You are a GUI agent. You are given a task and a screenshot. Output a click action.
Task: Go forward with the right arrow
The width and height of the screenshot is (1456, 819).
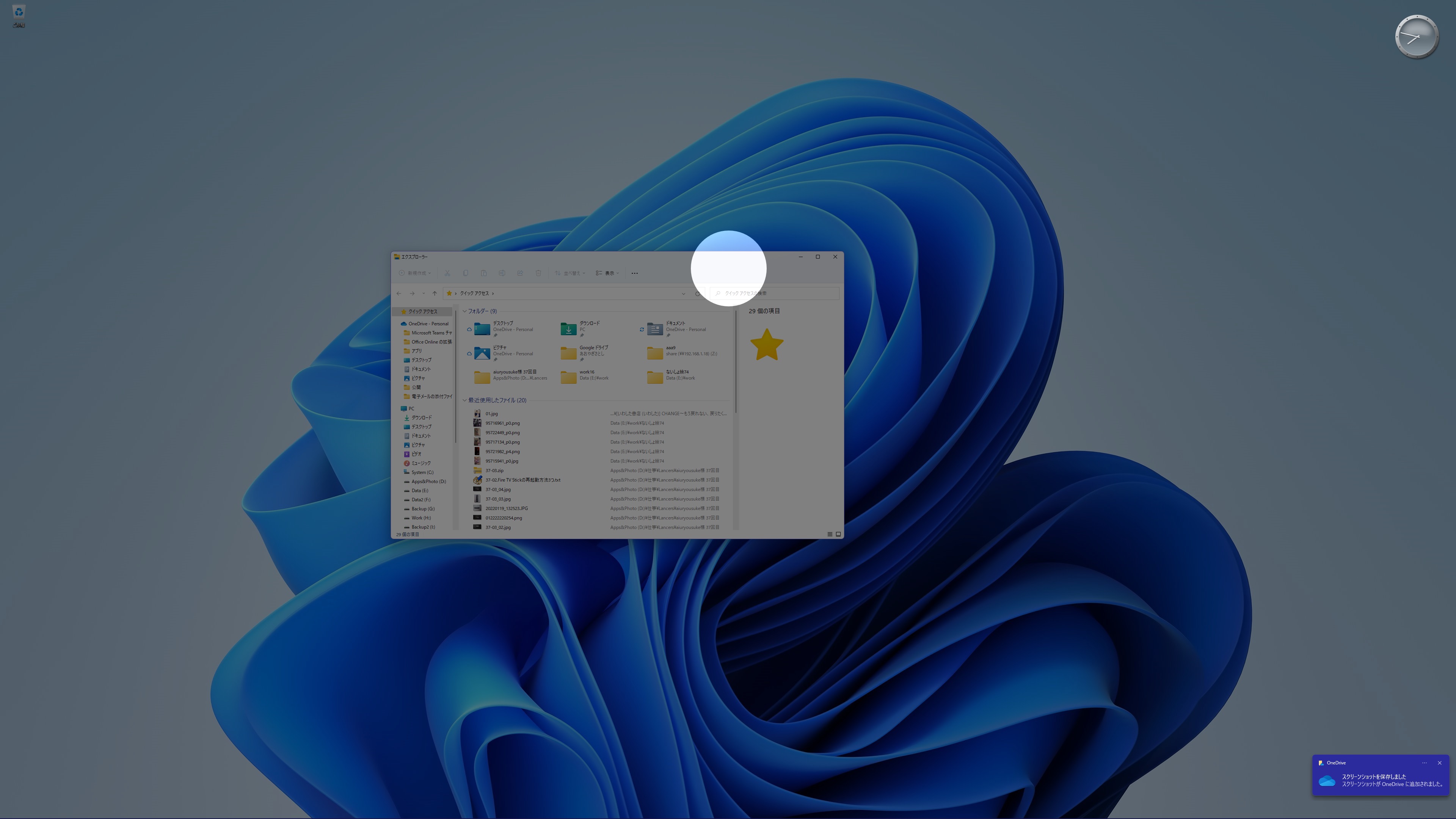[x=412, y=293]
